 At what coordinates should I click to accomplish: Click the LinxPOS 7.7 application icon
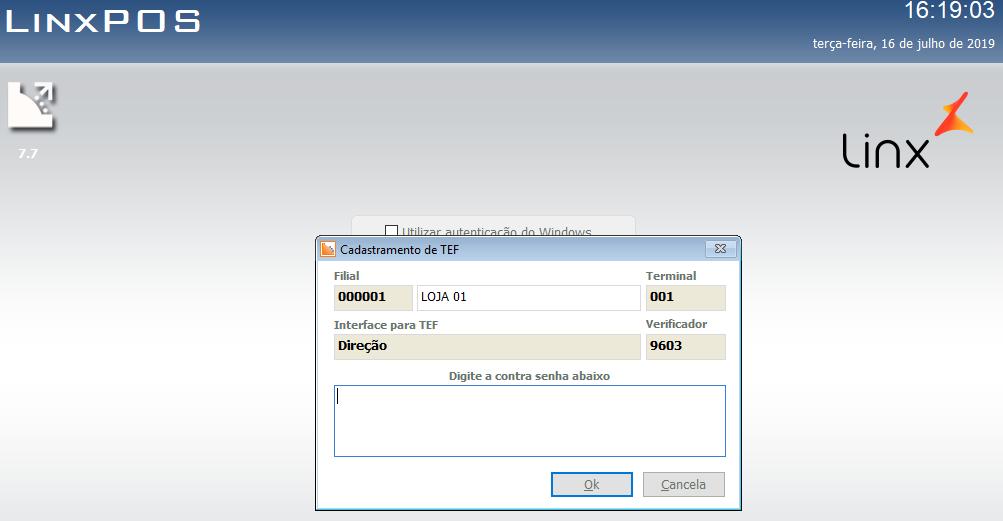[32, 106]
